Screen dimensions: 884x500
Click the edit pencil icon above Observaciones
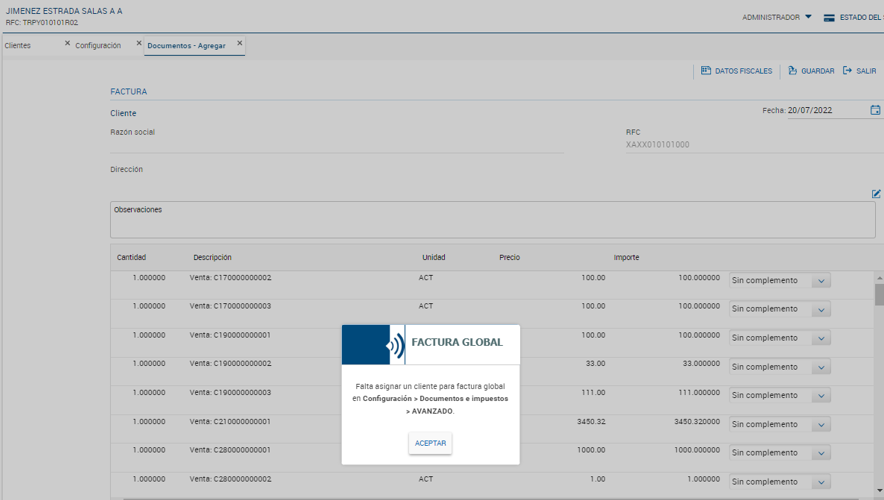[876, 194]
